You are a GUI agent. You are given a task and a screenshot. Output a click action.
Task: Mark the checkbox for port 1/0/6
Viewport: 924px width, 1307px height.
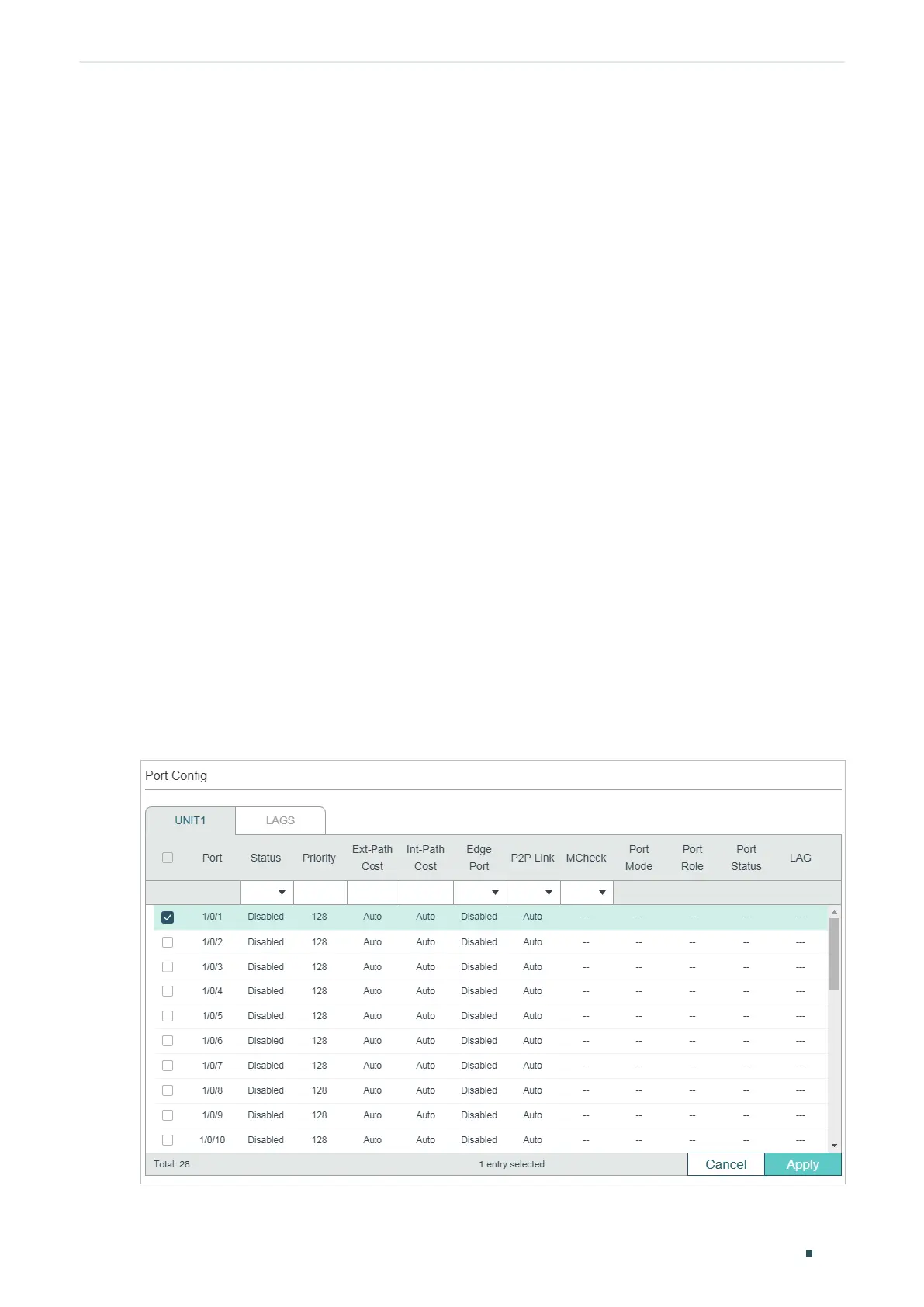(x=168, y=1041)
